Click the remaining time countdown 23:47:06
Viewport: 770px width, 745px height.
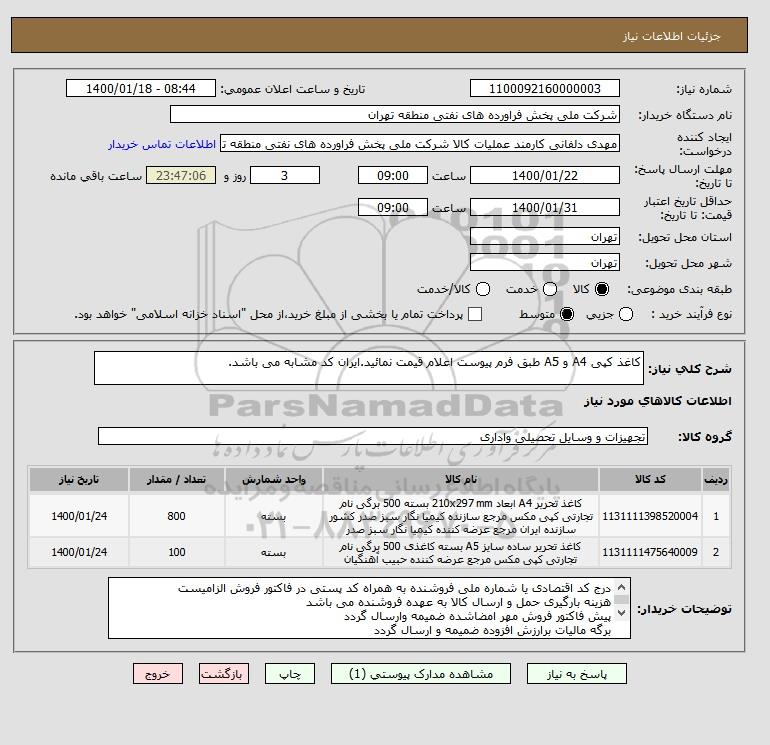tap(181, 175)
